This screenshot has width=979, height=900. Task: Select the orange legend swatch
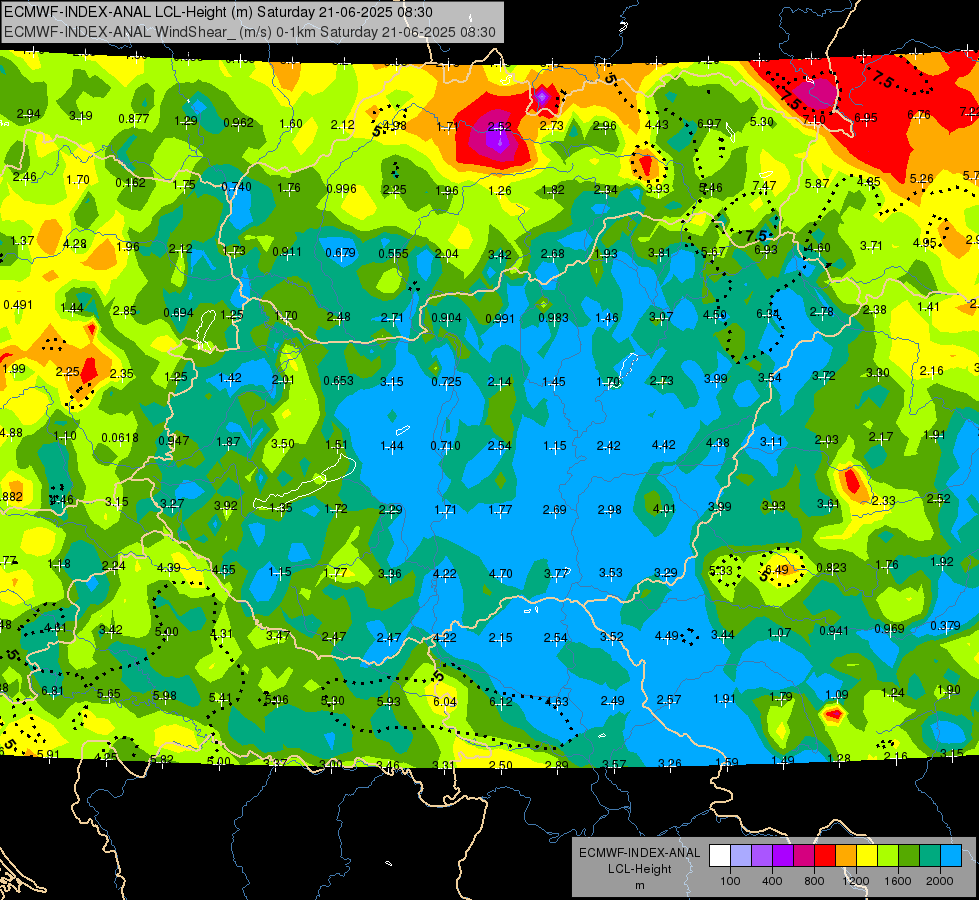tap(846, 856)
